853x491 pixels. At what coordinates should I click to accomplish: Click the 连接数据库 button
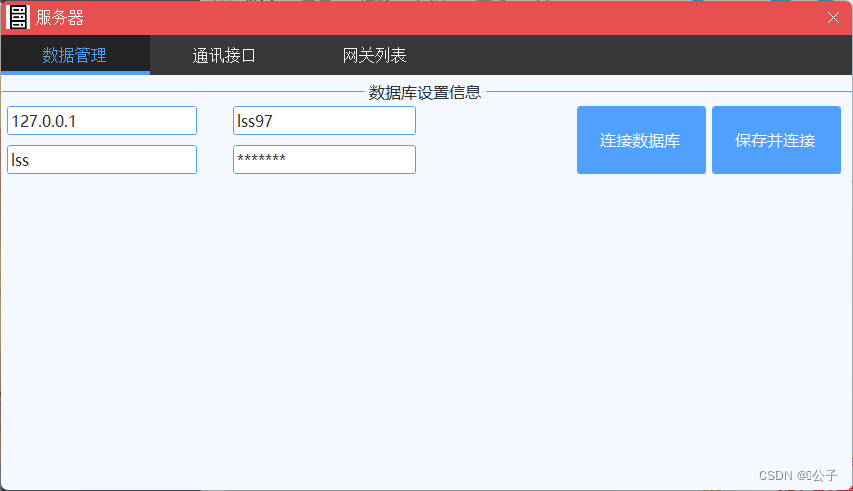click(641, 140)
